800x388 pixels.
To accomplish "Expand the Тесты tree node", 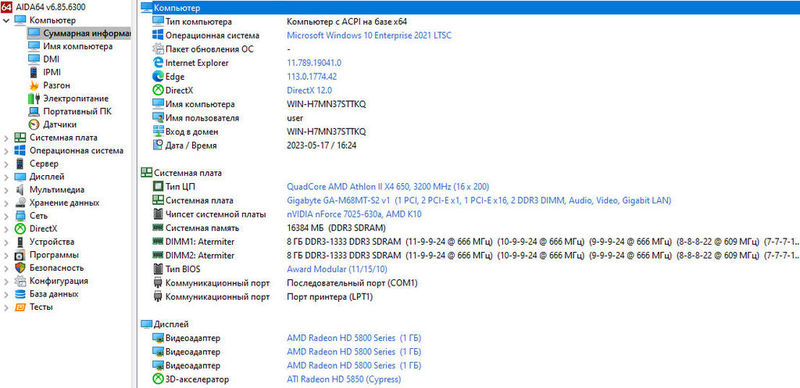I will coord(6,307).
